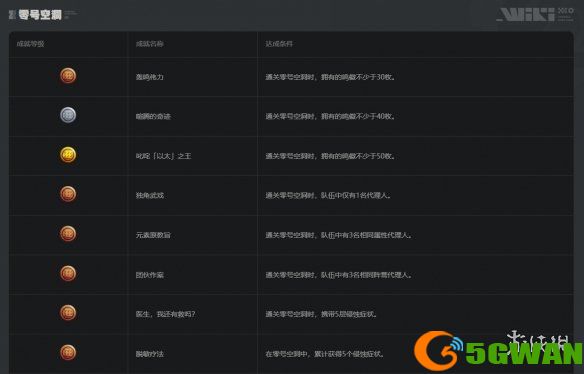Click condition 队伍中仅有1名代理人
584x374 pixels.
coord(328,196)
